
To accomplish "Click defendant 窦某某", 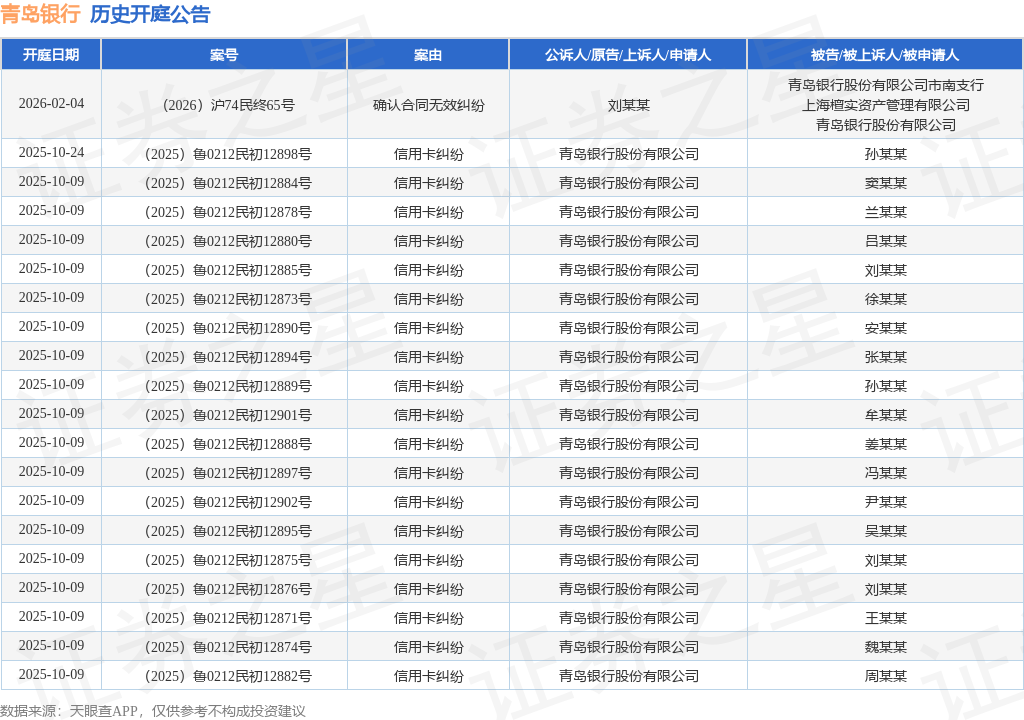I will [886, 183].
